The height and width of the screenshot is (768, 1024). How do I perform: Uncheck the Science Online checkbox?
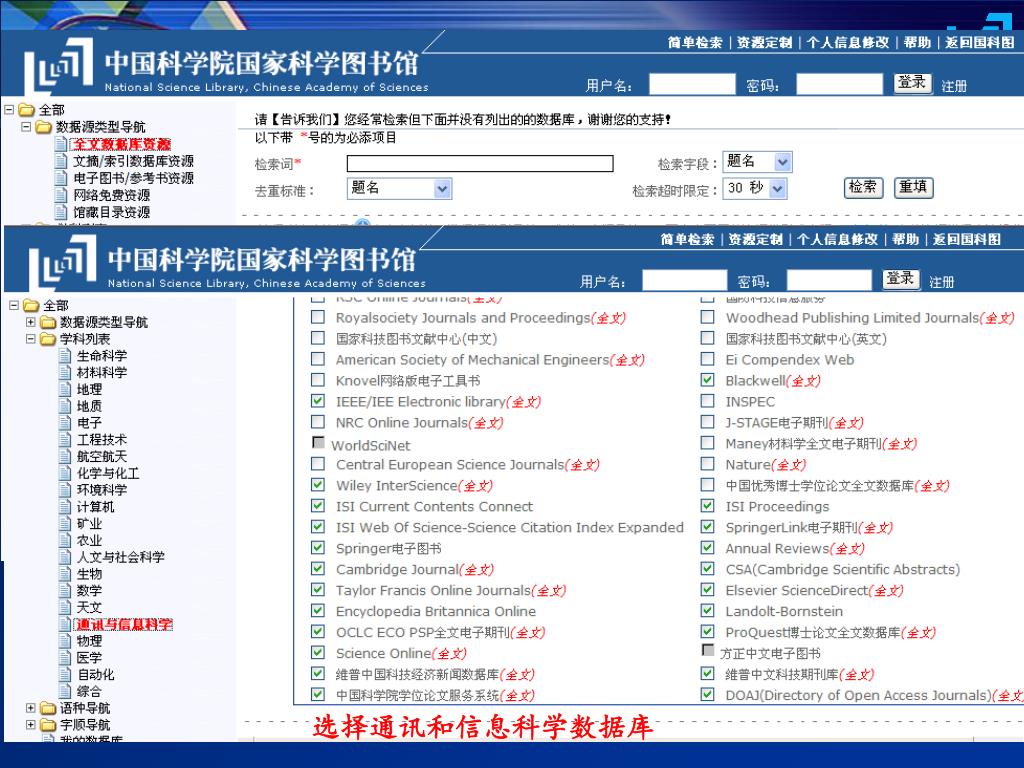pos(318,652)
